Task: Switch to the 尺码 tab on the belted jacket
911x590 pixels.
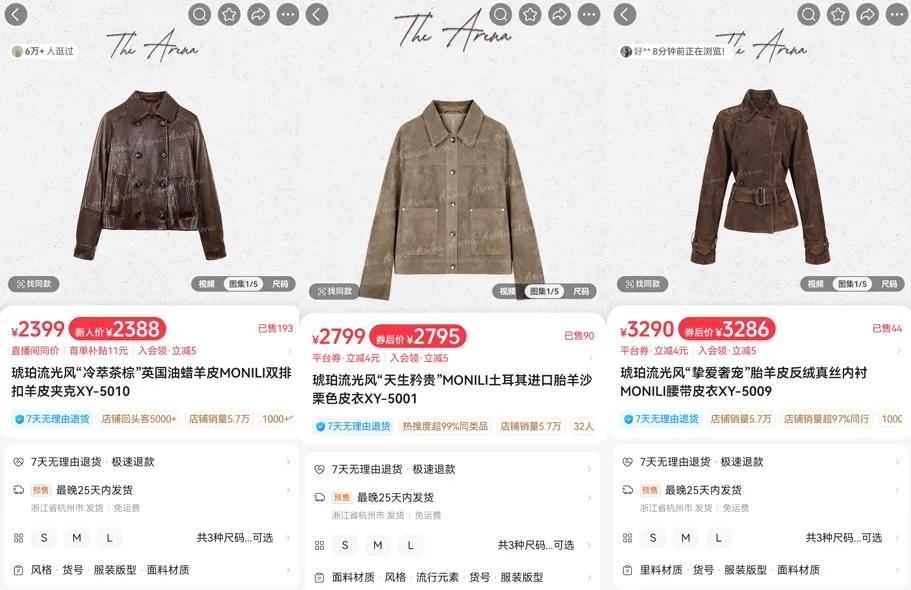Action: [x=889, y=284]
